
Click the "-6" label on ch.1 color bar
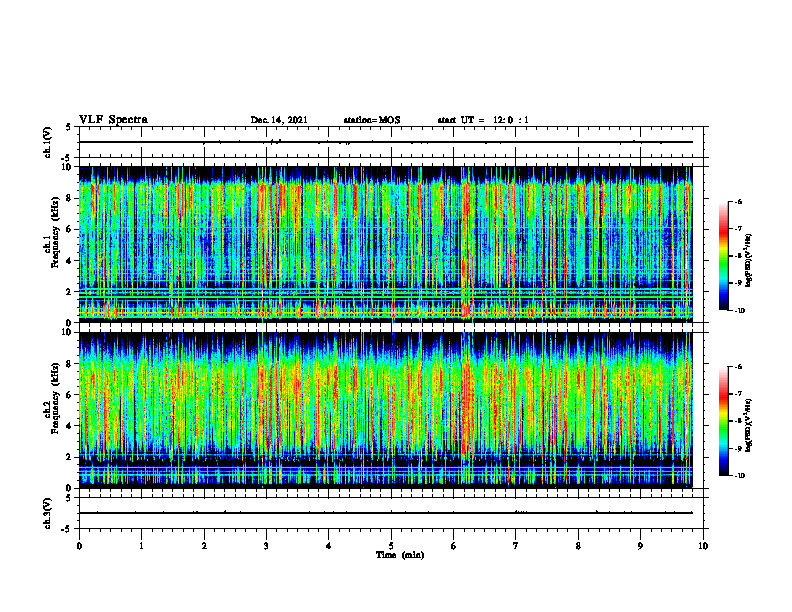[738, 201]
